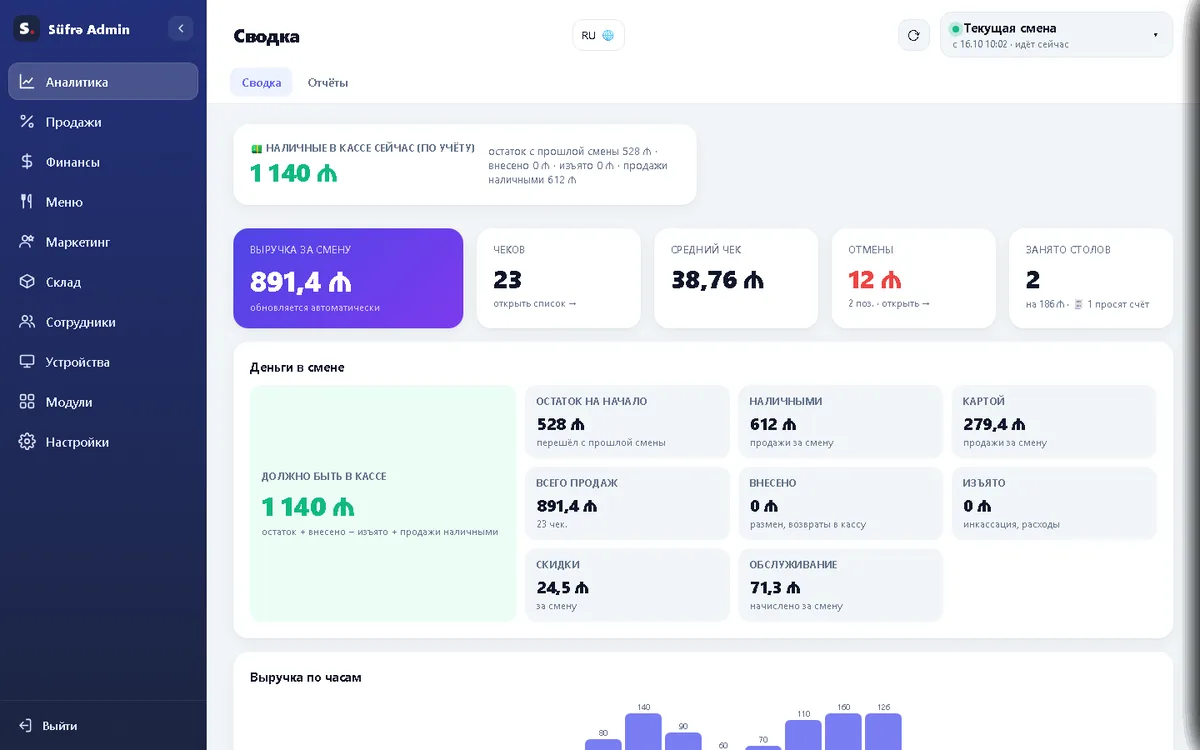
Task: Select the Картой 279,4 ₼ tile
Action: click(x=1054, y=422)
